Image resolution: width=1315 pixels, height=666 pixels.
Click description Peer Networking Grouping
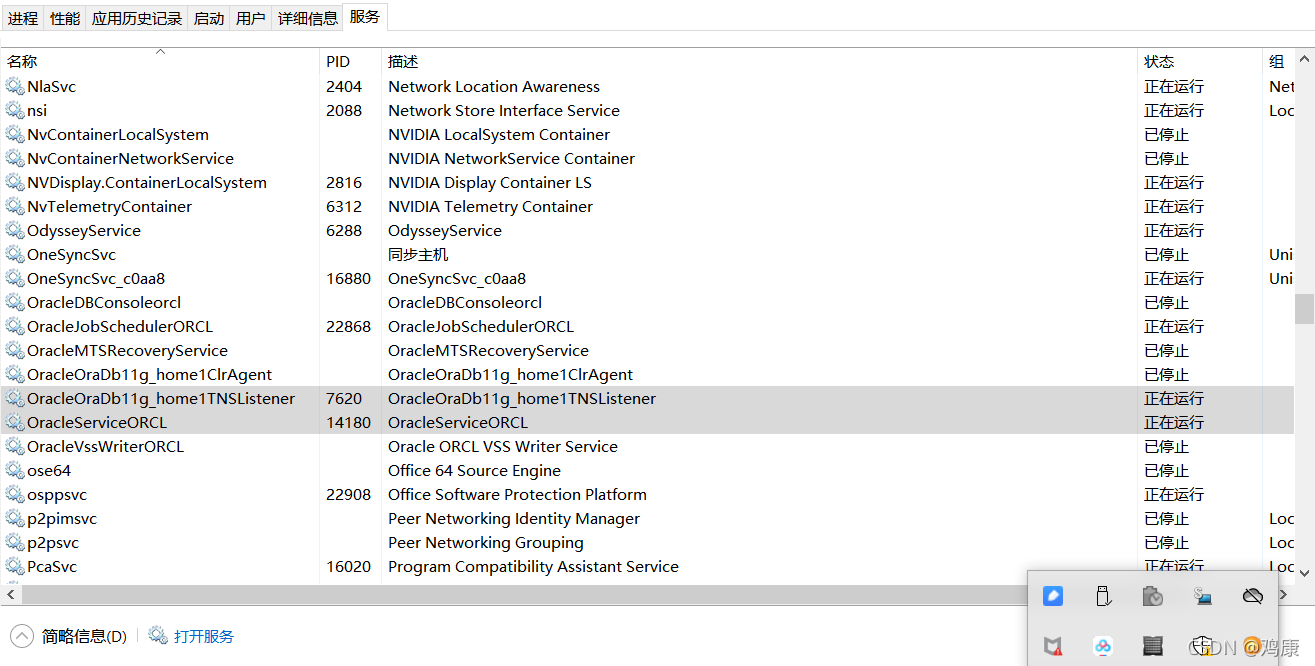point(486,543)
